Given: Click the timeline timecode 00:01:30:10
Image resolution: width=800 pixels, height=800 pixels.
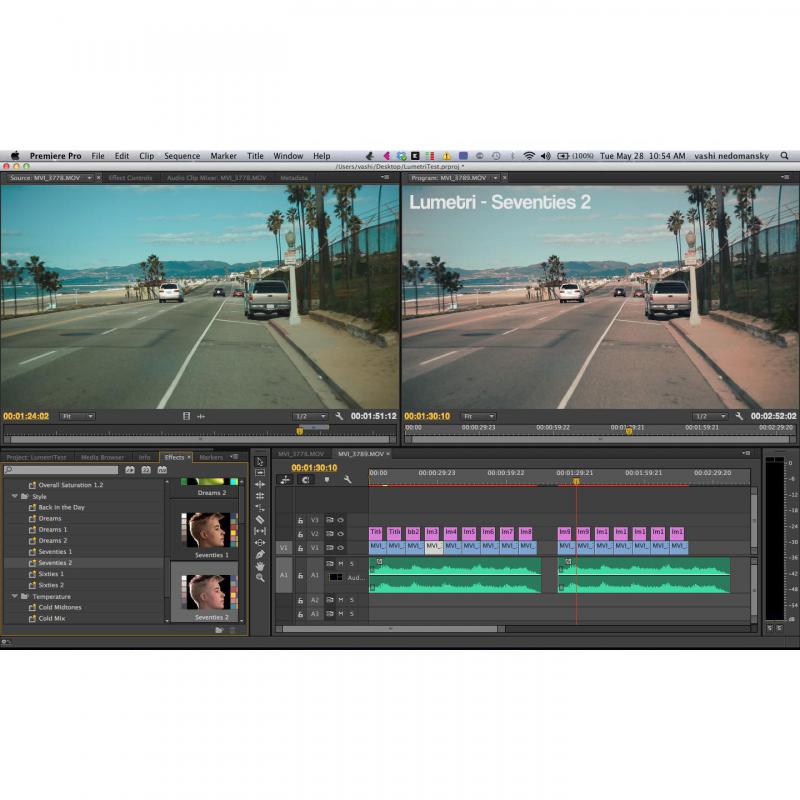Looking at the screenshot, I should tap(314, 467).
